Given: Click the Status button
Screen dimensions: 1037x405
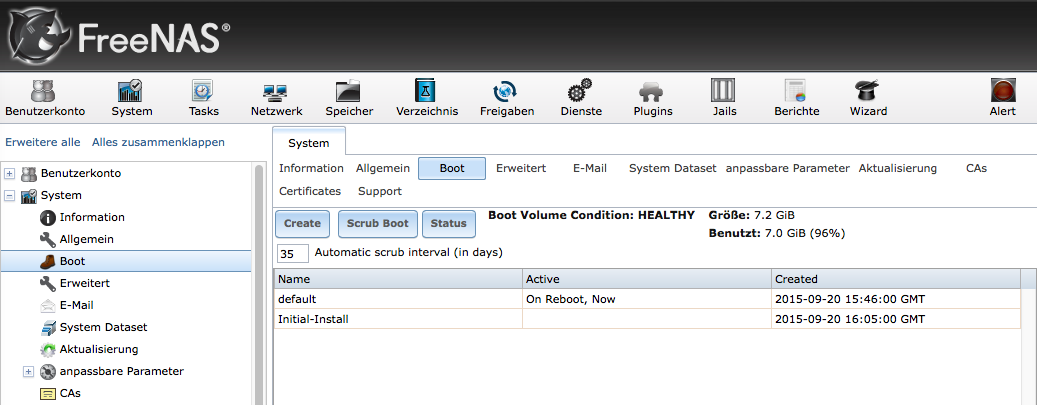Looking at the screenshot, I should tap(448, 224).
